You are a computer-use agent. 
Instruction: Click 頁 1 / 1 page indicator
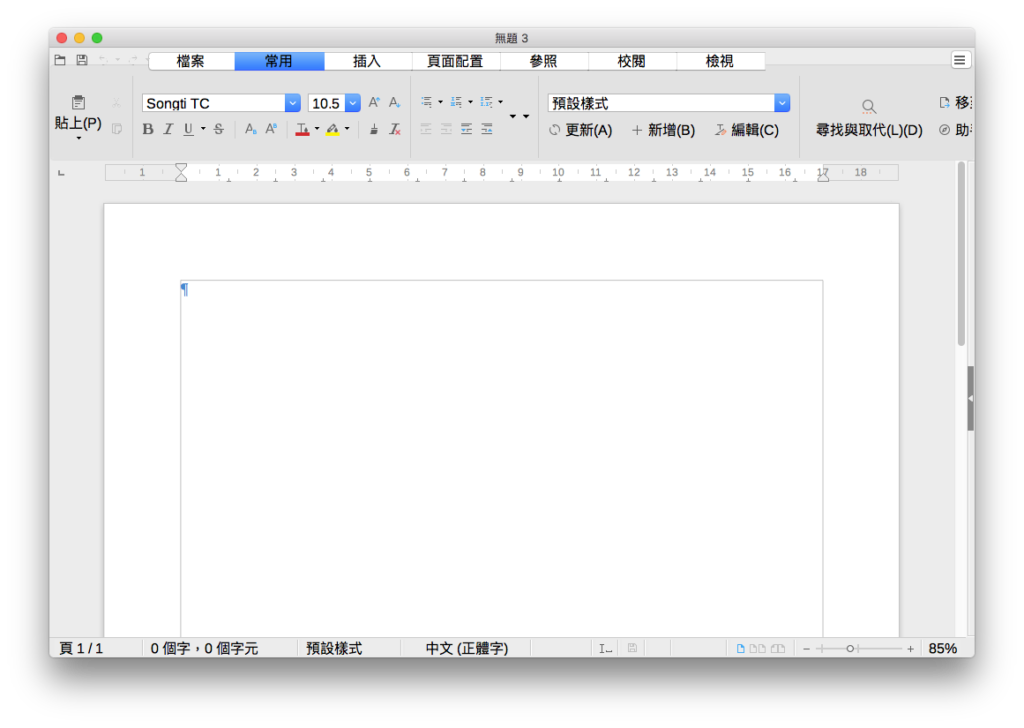(x=81, y=648)
